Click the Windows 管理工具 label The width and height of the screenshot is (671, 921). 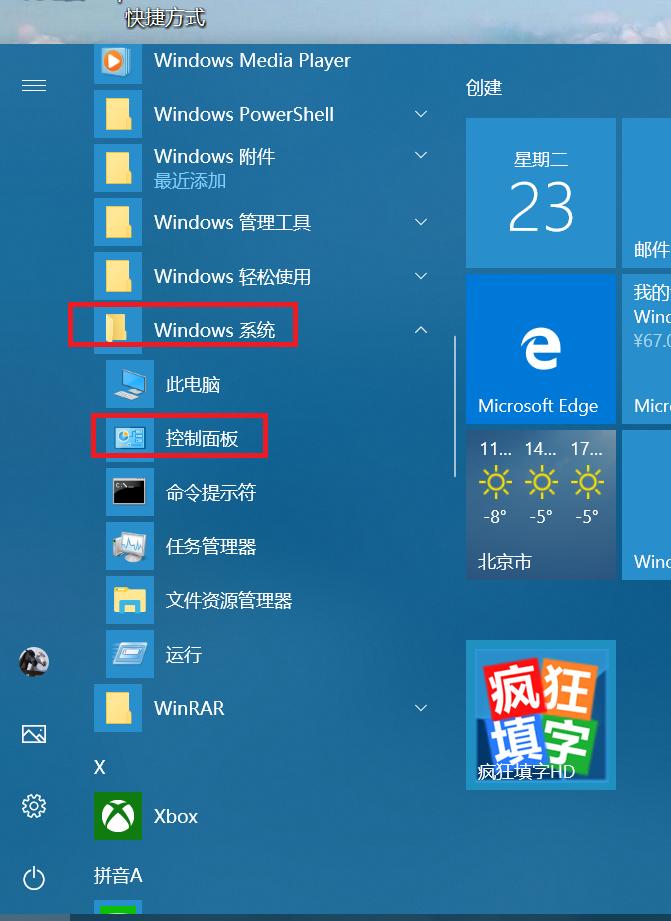232,223
